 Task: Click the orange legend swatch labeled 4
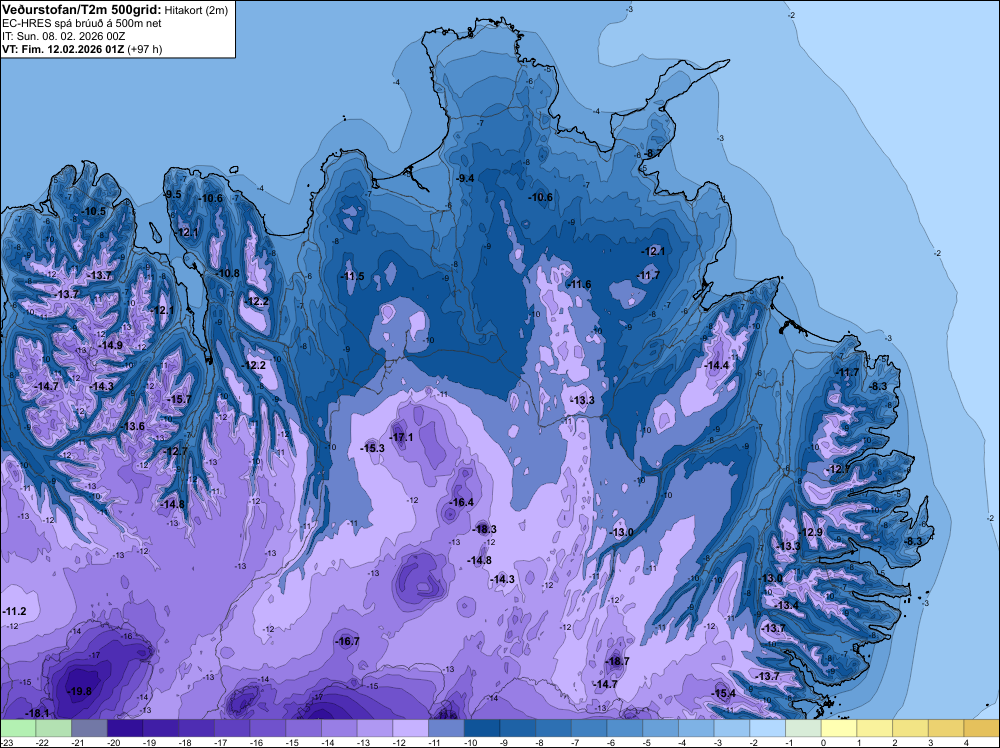[982, 728]
